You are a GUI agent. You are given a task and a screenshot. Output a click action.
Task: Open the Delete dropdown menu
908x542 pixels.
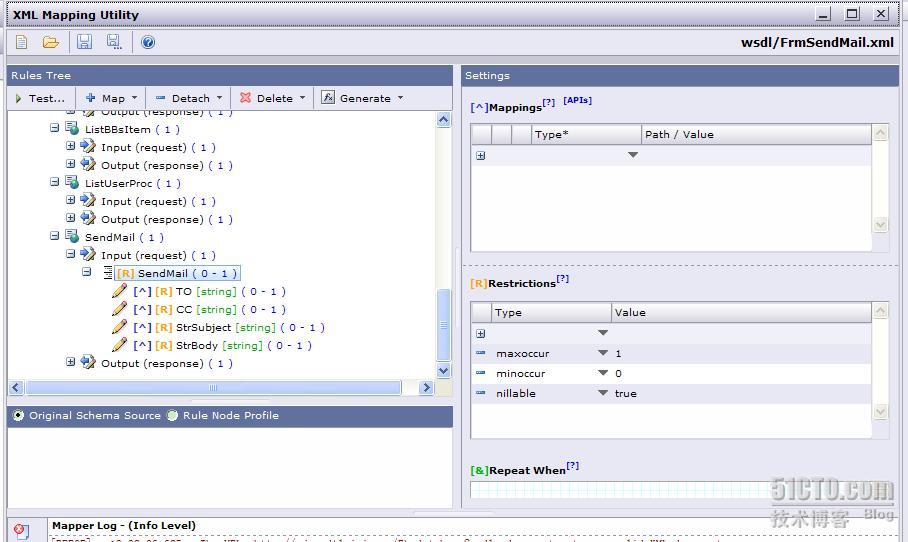pyautogui.click(x=272, y=98)
